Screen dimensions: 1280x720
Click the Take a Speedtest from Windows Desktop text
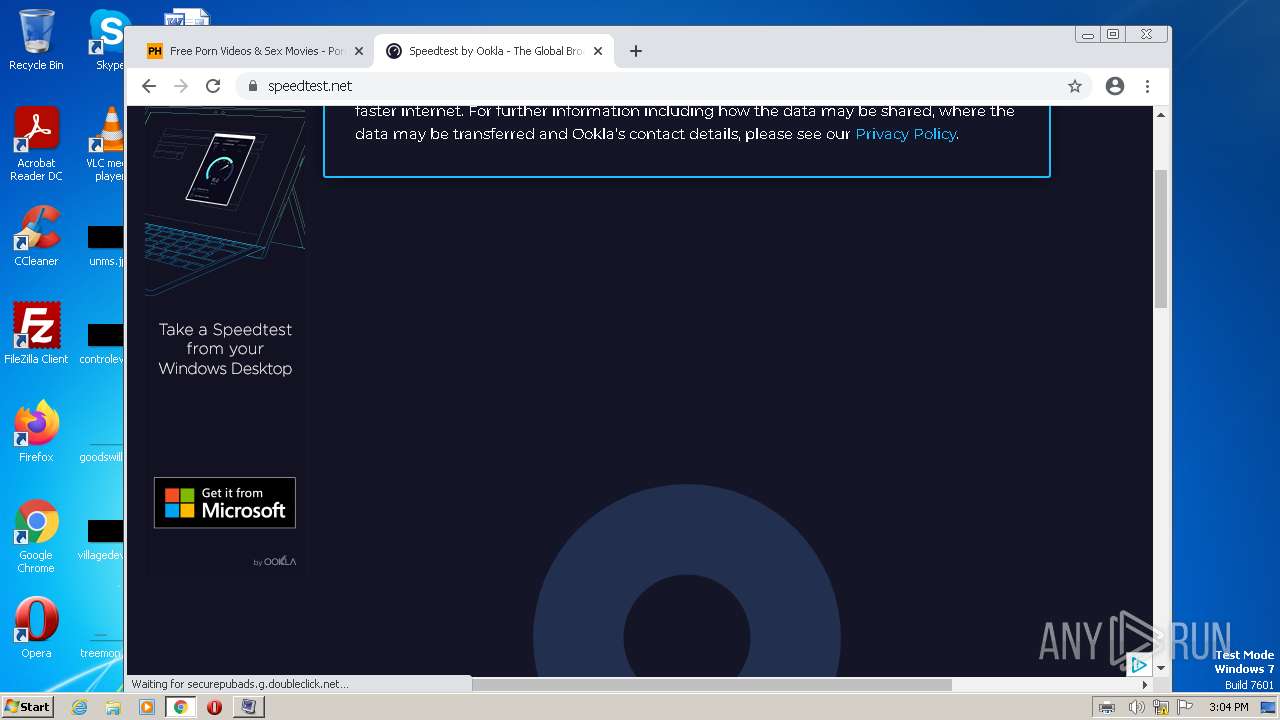tap(225, 349)
